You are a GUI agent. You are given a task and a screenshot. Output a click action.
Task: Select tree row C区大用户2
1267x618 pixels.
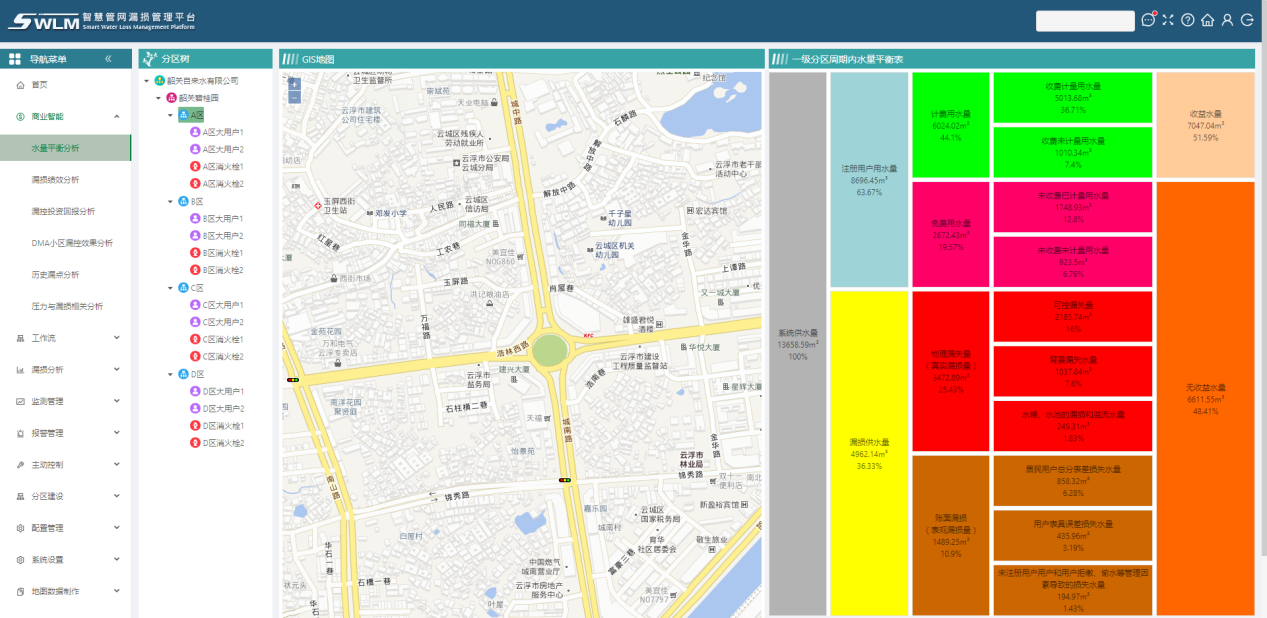click(x=217, y=322)
